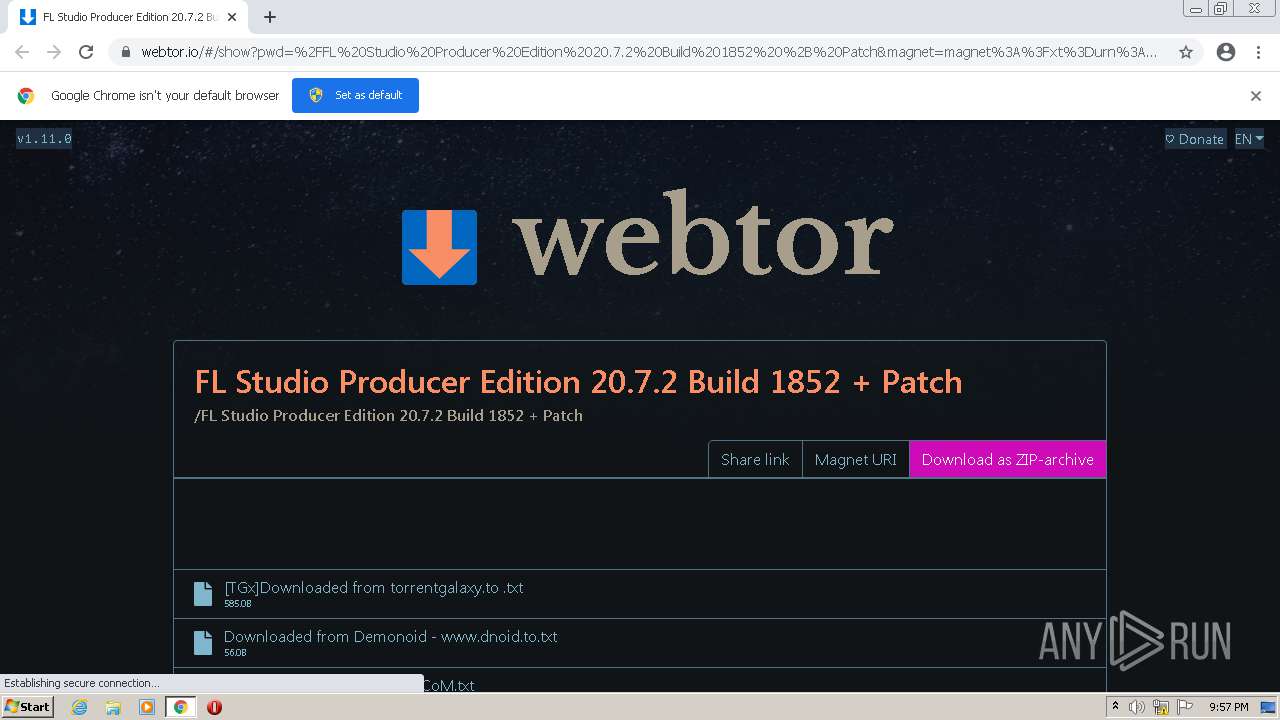Reload the page with the refresh icon
The width and height of the screenshot is (1280, 720).
86,52
